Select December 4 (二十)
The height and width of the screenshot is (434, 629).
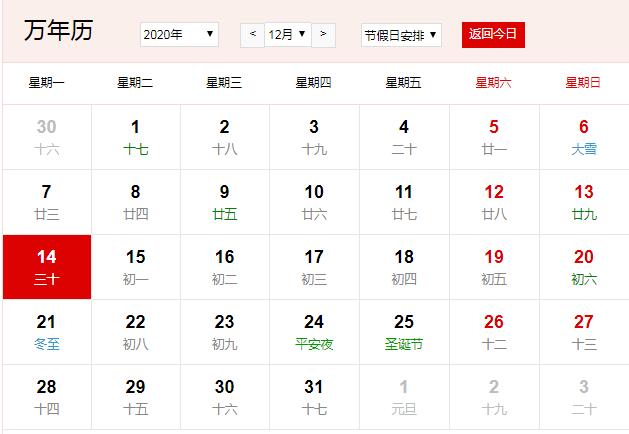point(404,137)
